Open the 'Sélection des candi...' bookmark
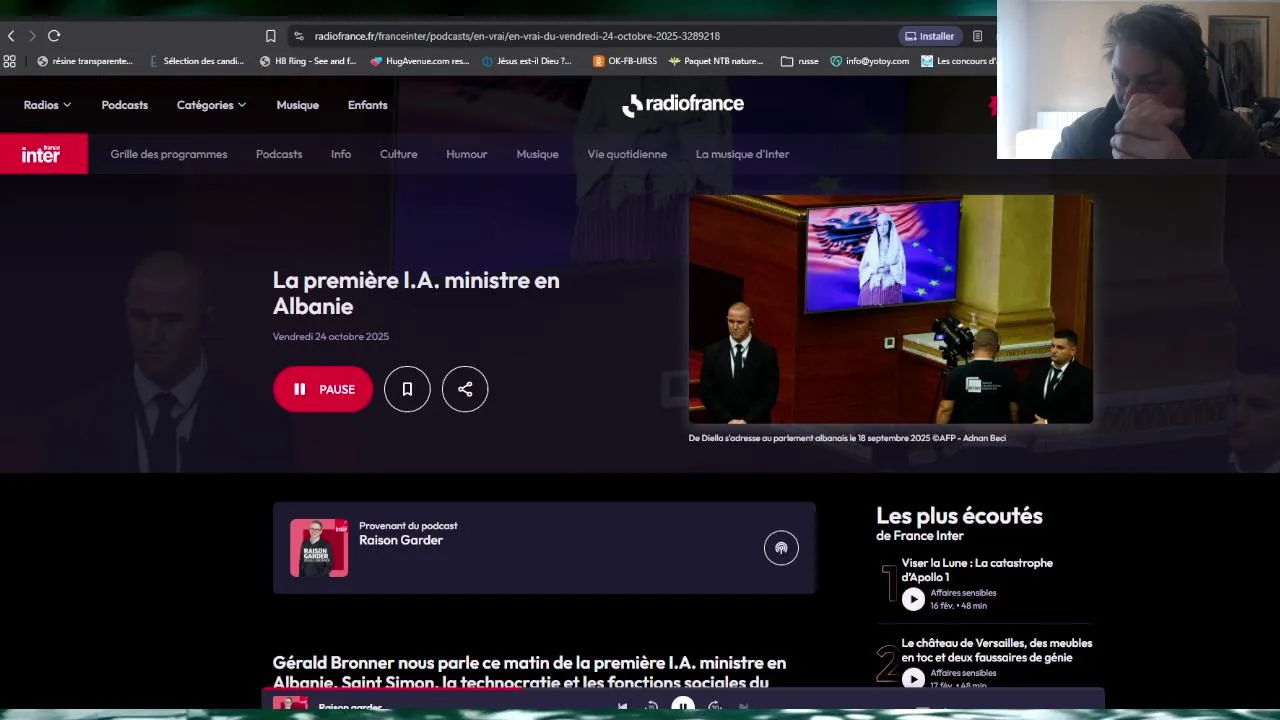 point(196,61)
